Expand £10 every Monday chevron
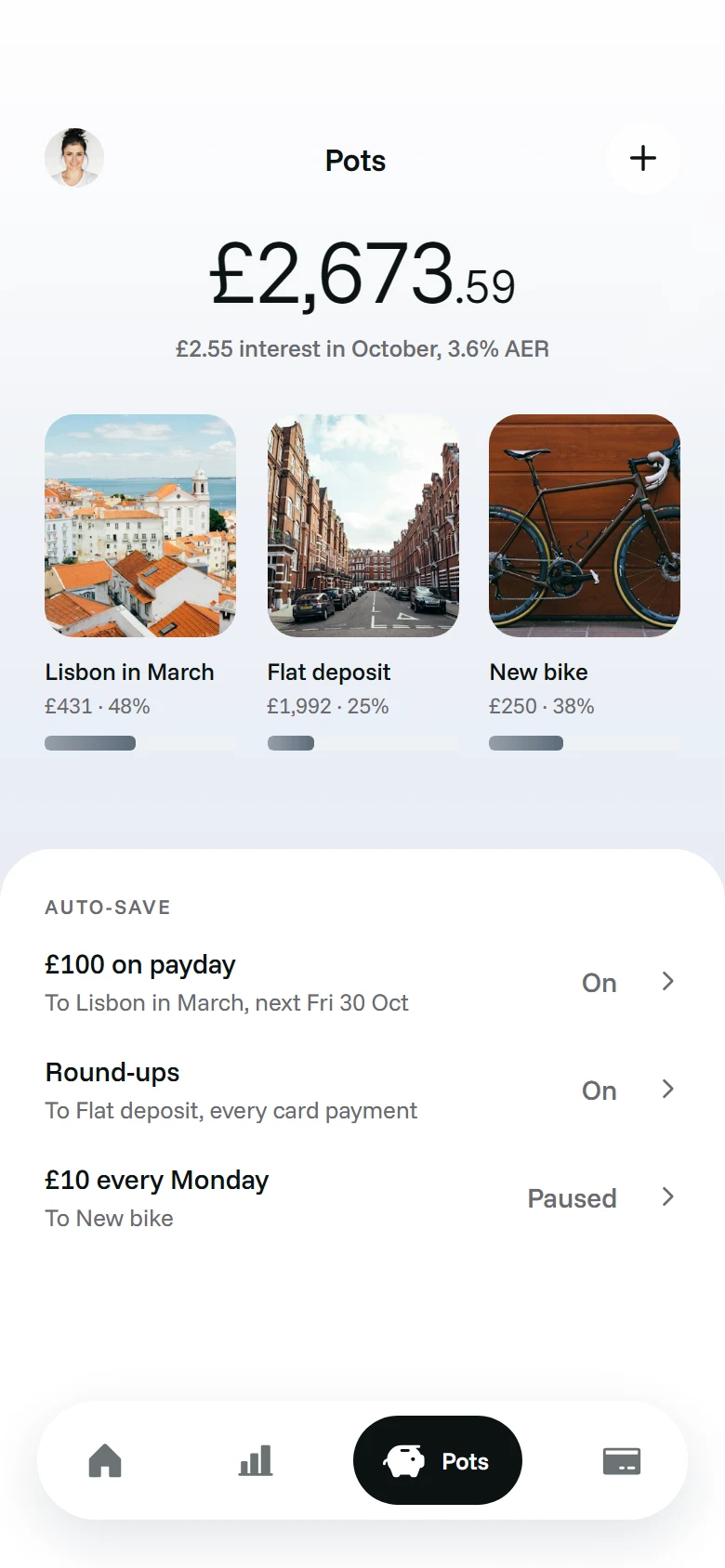This screenshot has width=725, height=1568. tap(667, 1196)
